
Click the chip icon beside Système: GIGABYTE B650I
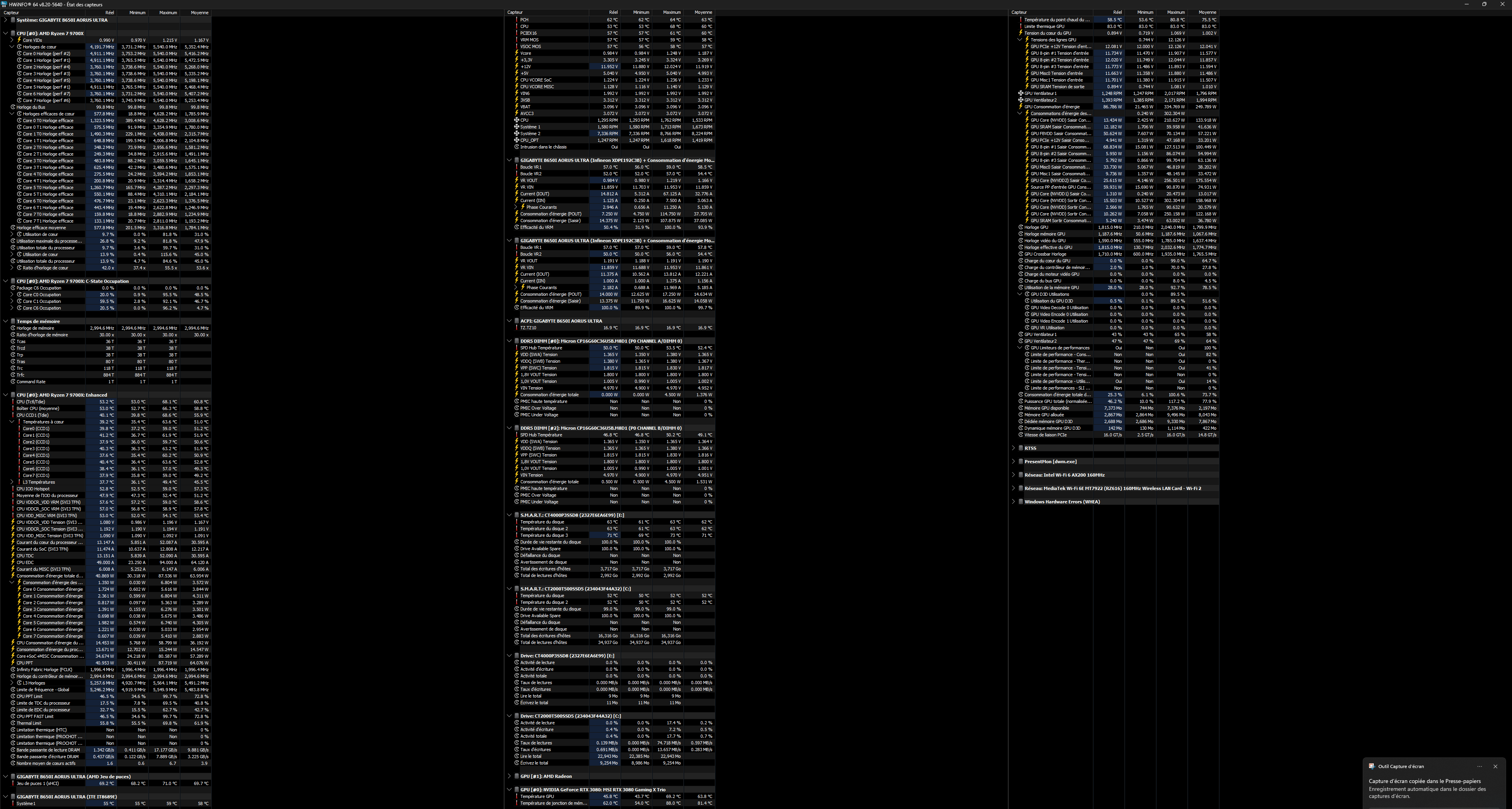pos(13,20)
